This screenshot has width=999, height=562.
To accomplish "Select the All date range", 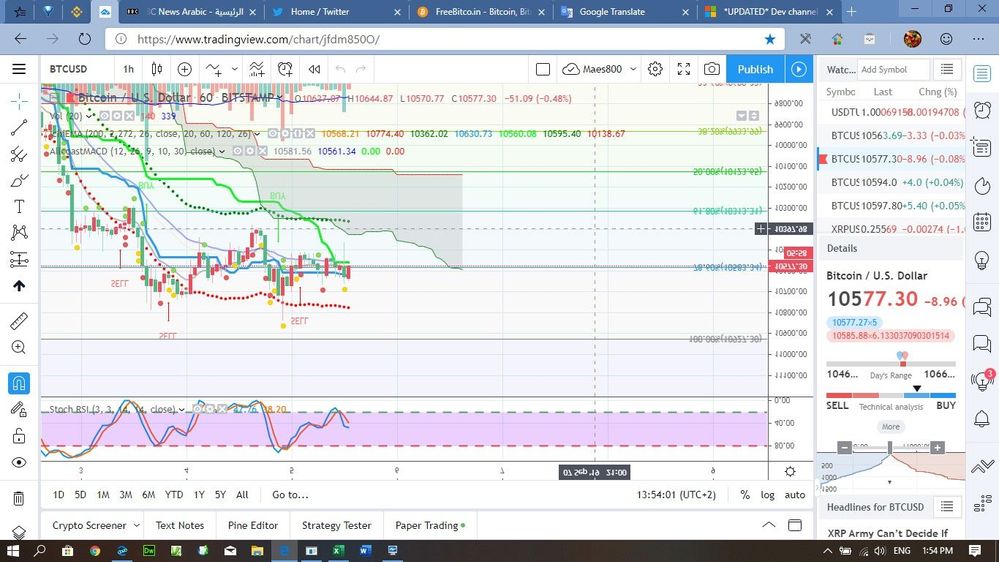I will pyautogui.click(x=242, y=494).
